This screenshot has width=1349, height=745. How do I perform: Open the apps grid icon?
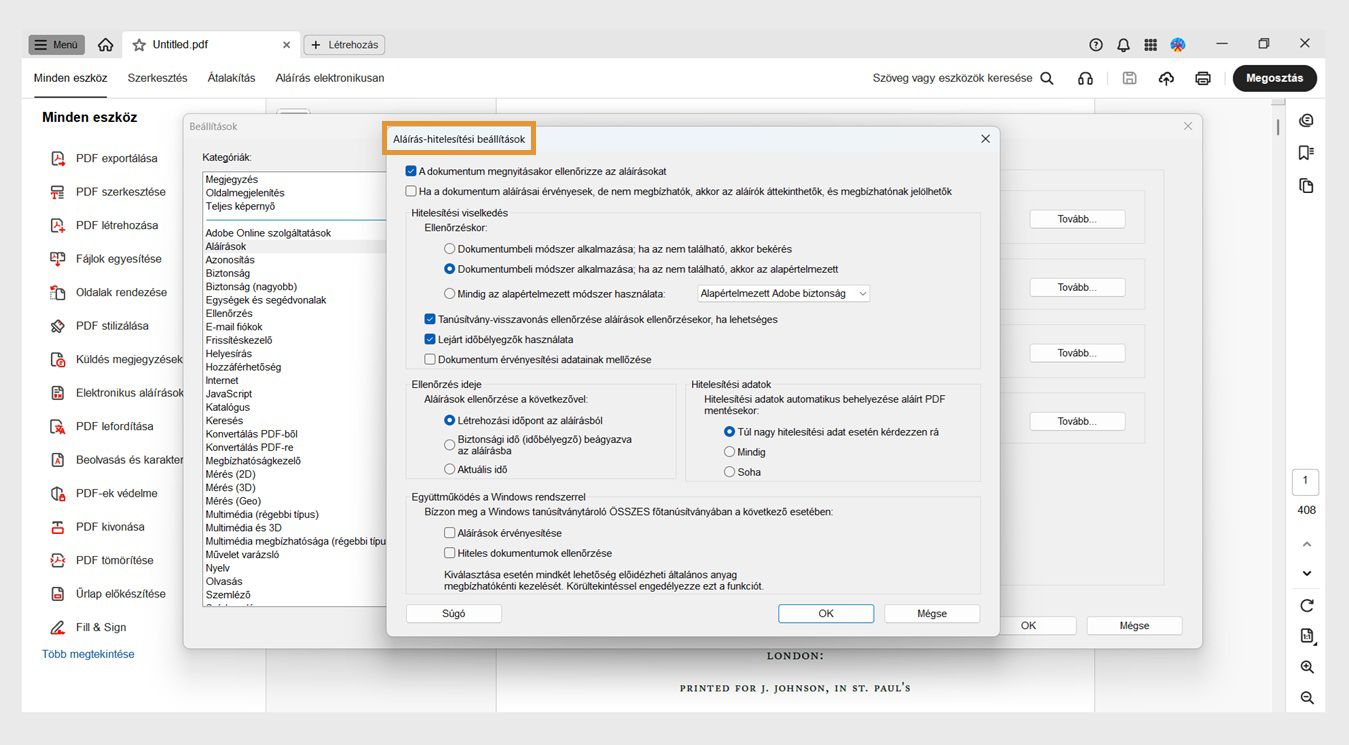tap(1151, 45)
